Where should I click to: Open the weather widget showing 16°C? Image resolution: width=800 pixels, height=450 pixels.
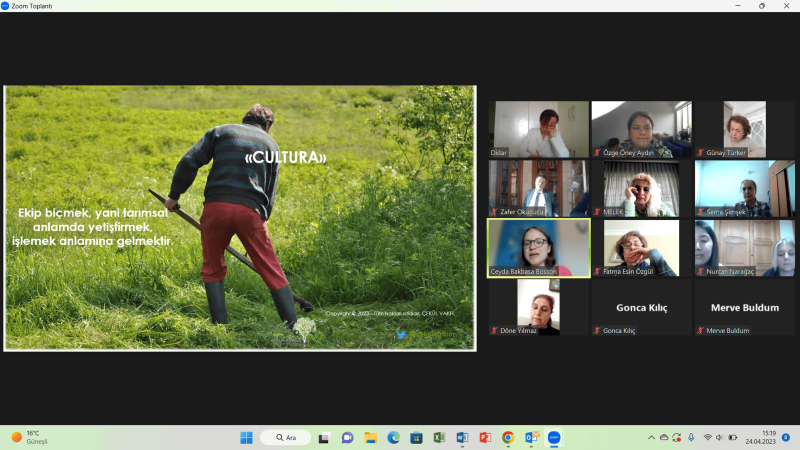30,438
